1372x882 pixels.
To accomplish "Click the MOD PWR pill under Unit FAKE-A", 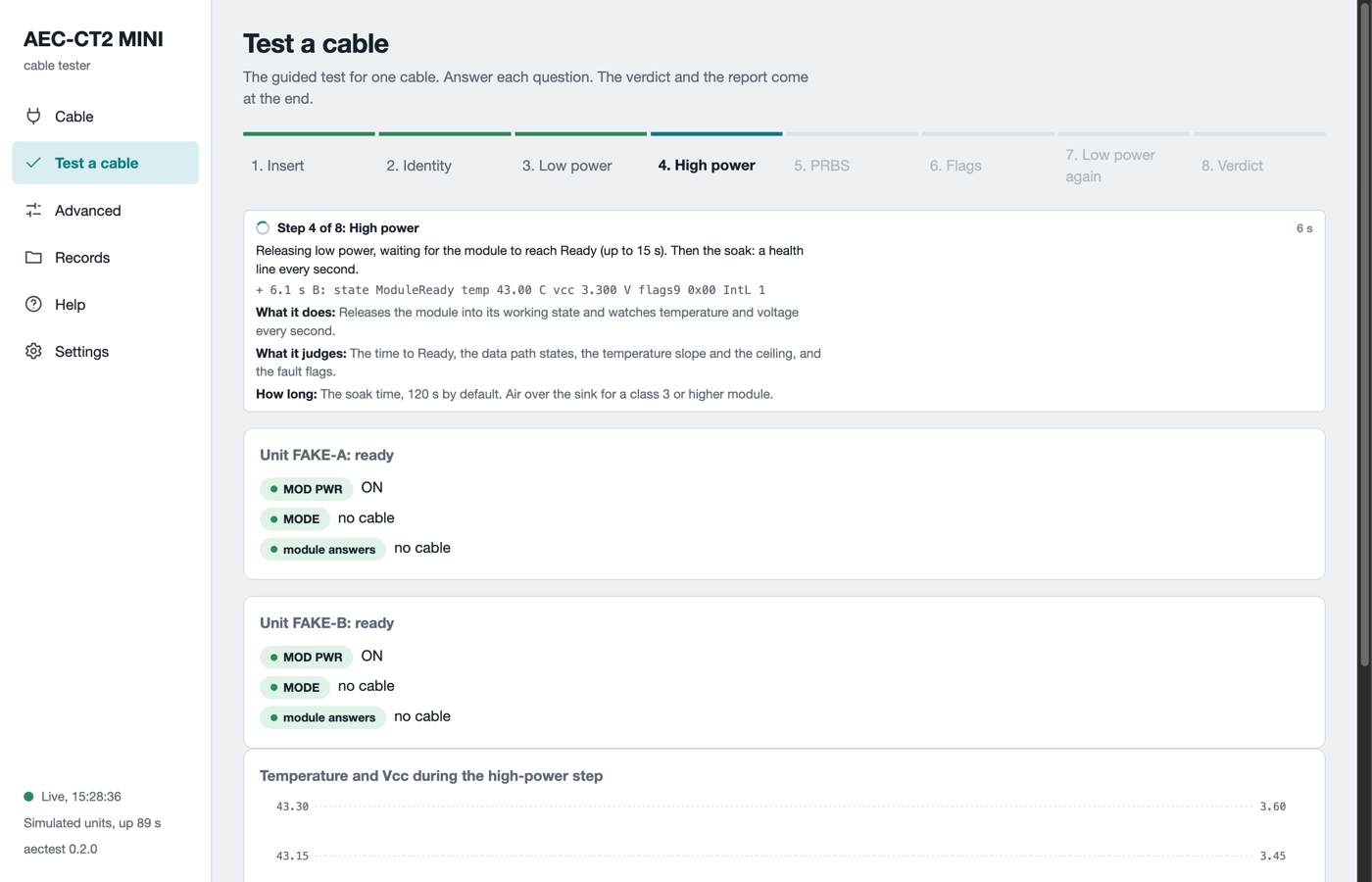I will click(x=307, y=489).
